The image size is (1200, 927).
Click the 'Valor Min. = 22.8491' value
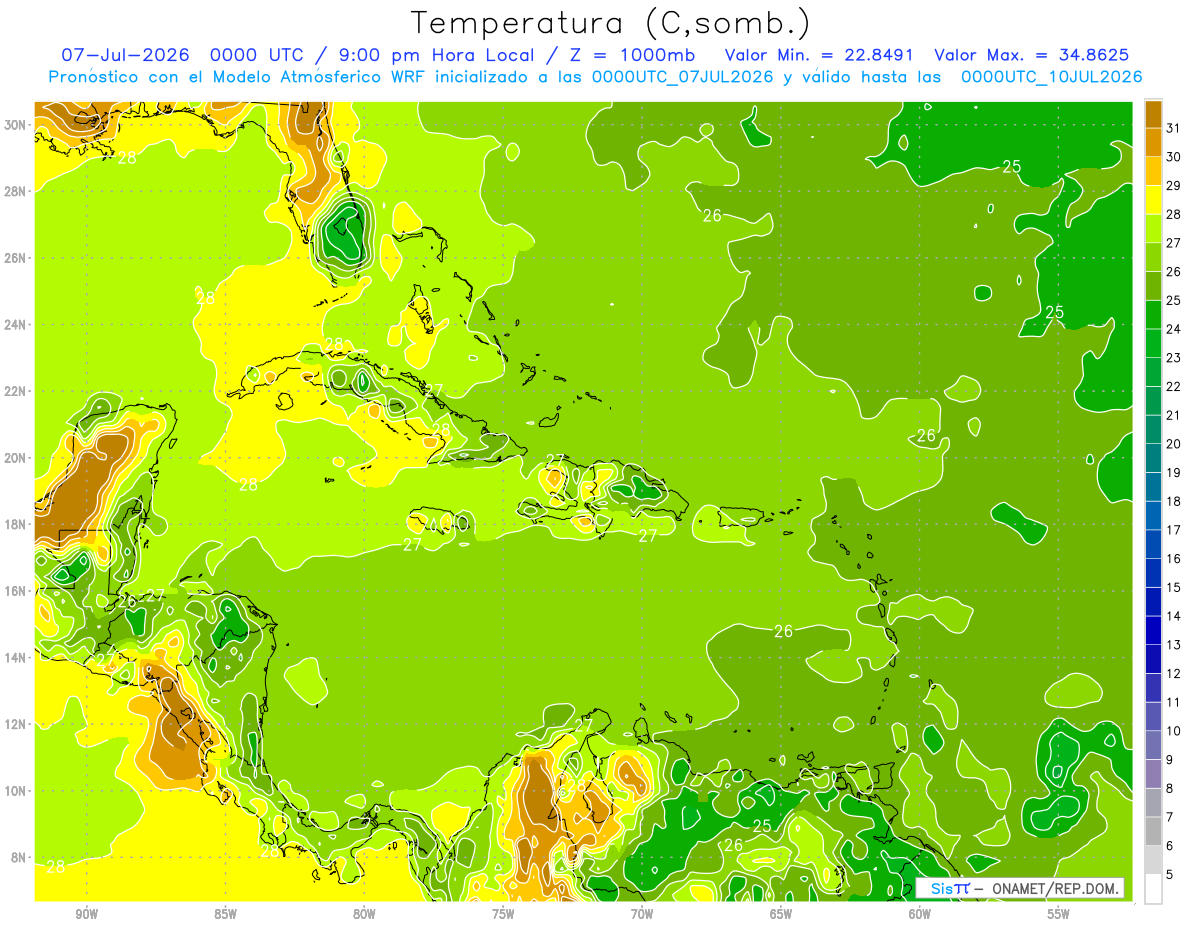[x=820, y=55]
